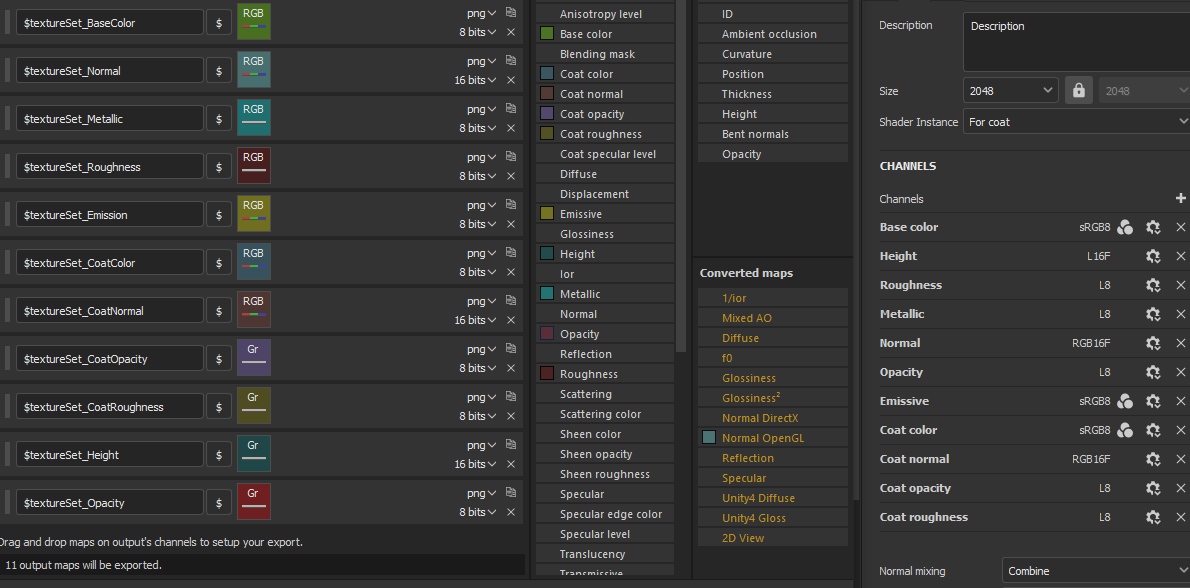Open the bit depth dropdown for $textureSet_CoatNormal

pos(475,320)
